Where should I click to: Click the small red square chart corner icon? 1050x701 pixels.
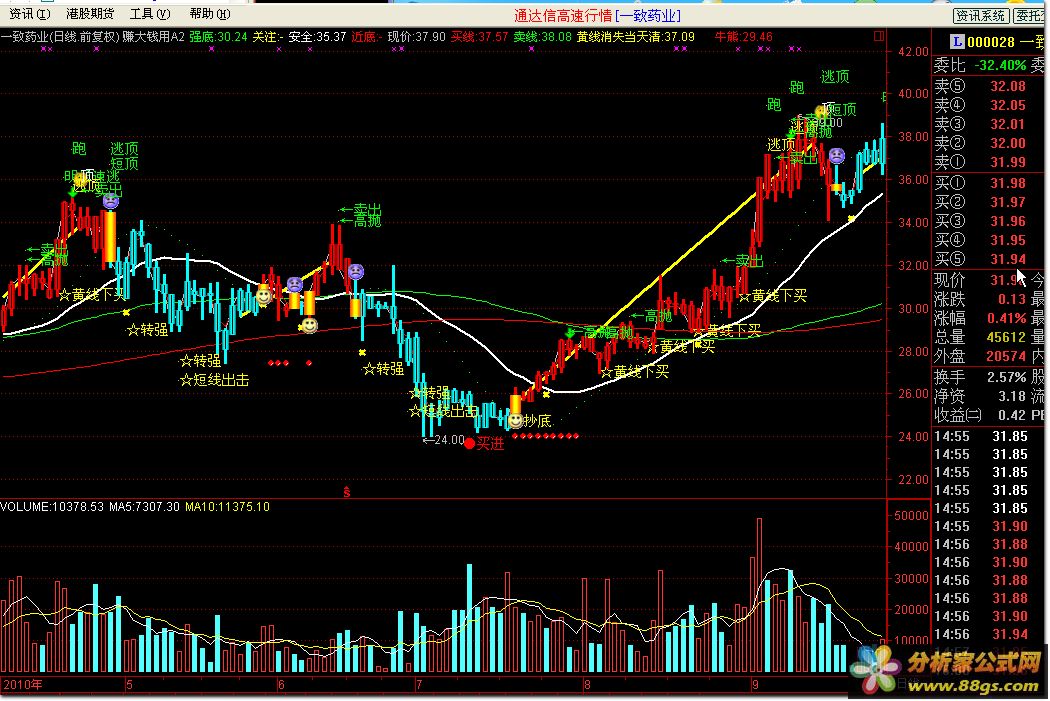tap(879, 36)
